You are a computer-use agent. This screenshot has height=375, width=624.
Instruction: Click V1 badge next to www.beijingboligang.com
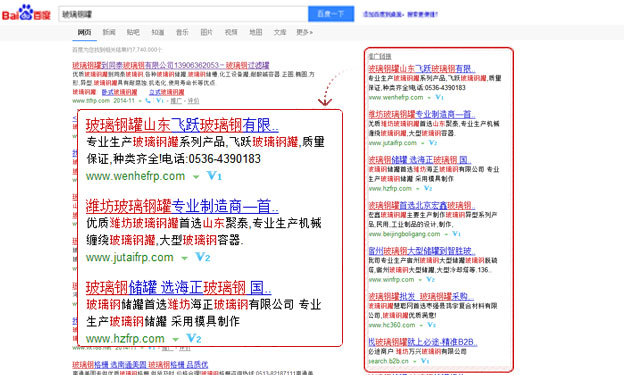[456, 234]
